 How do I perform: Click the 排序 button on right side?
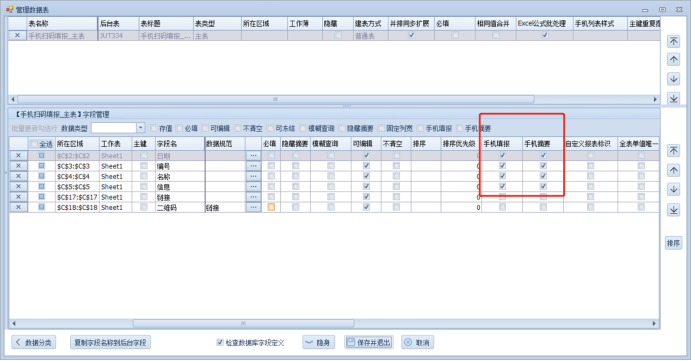click(x=673, y=243)
